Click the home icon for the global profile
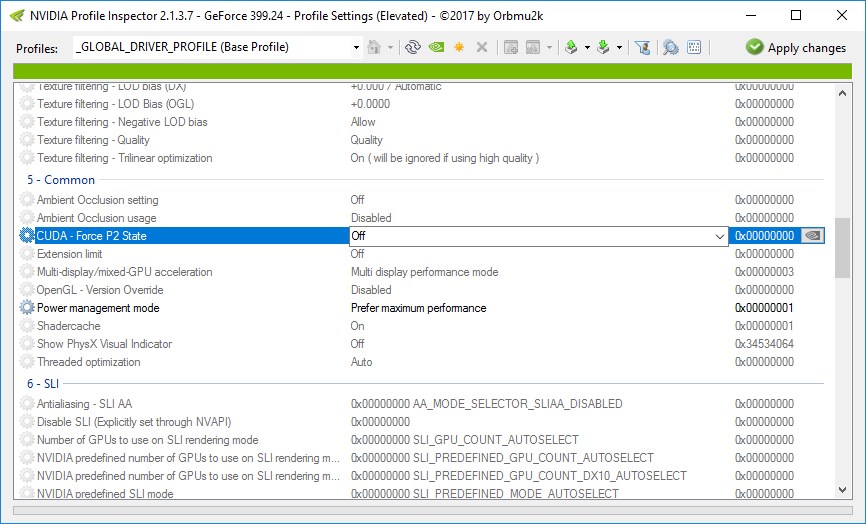Viewport: 866px width, 524px height. point(375,47)
